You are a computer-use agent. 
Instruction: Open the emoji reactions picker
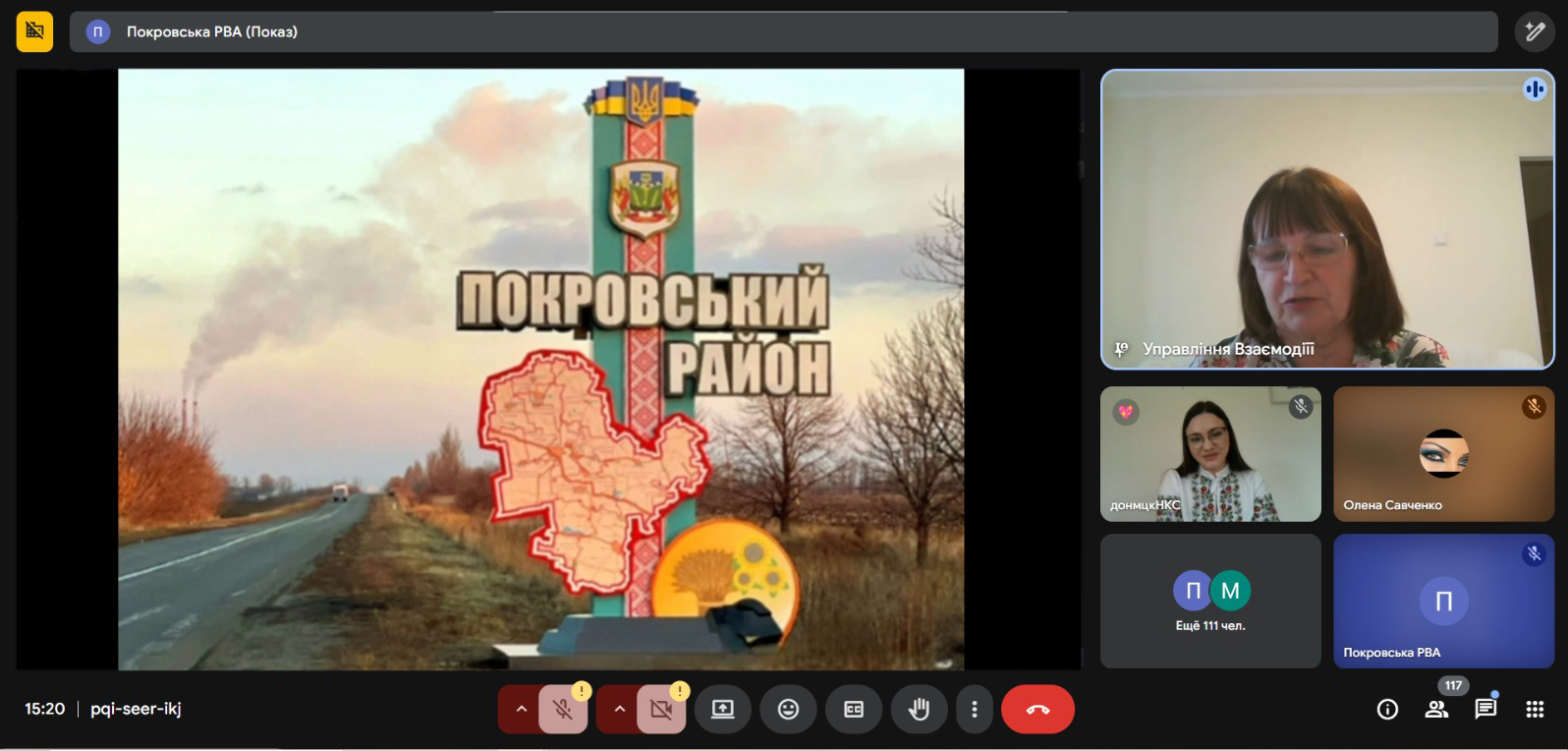pyautogui.click(x=788, y=710)
